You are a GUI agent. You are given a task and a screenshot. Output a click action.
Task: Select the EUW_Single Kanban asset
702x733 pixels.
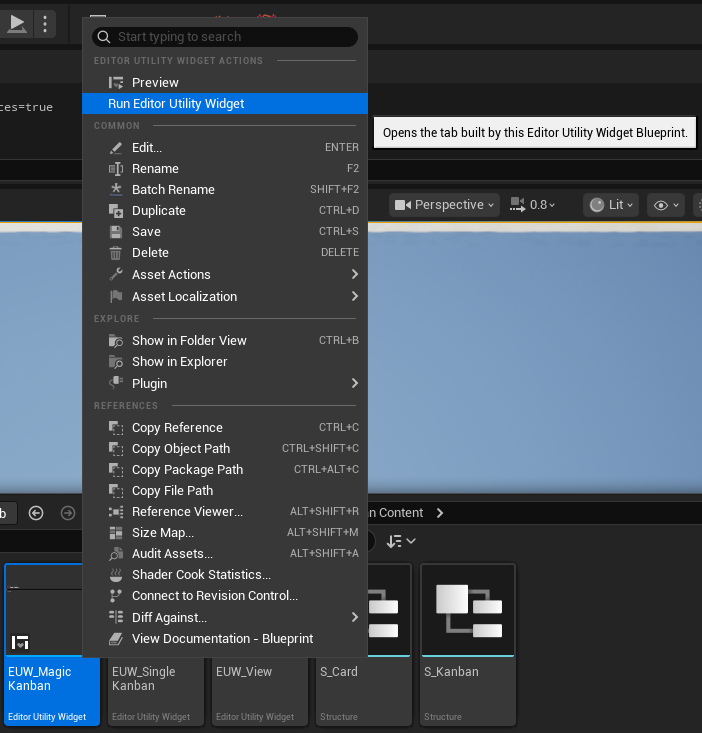(x=156, y=691)
